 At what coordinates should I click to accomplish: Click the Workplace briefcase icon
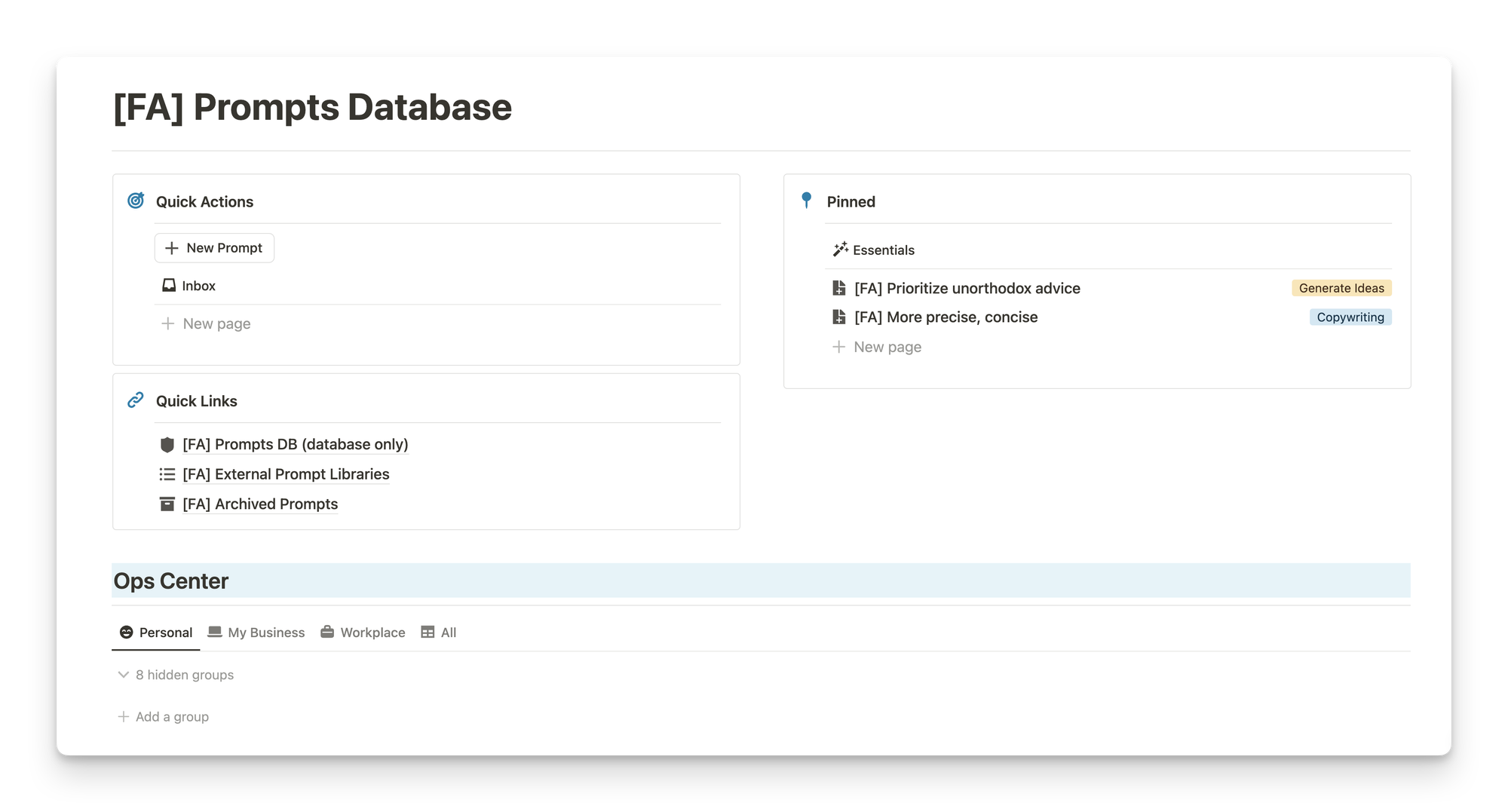tap(327, 632)
